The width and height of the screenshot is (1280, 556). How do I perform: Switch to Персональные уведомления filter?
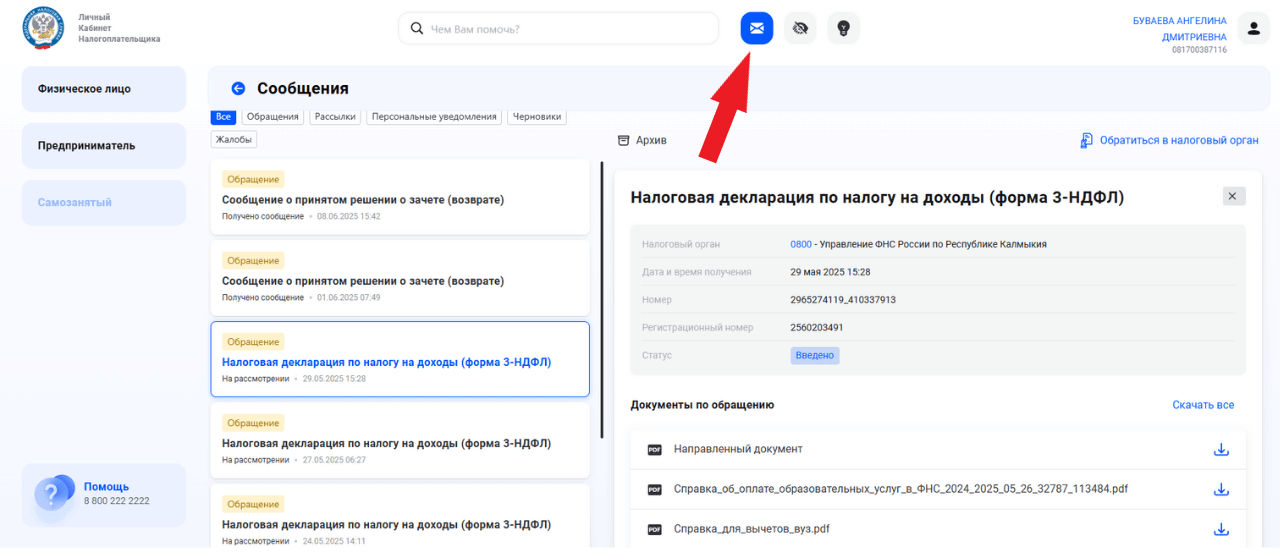[x=434, y=116]
